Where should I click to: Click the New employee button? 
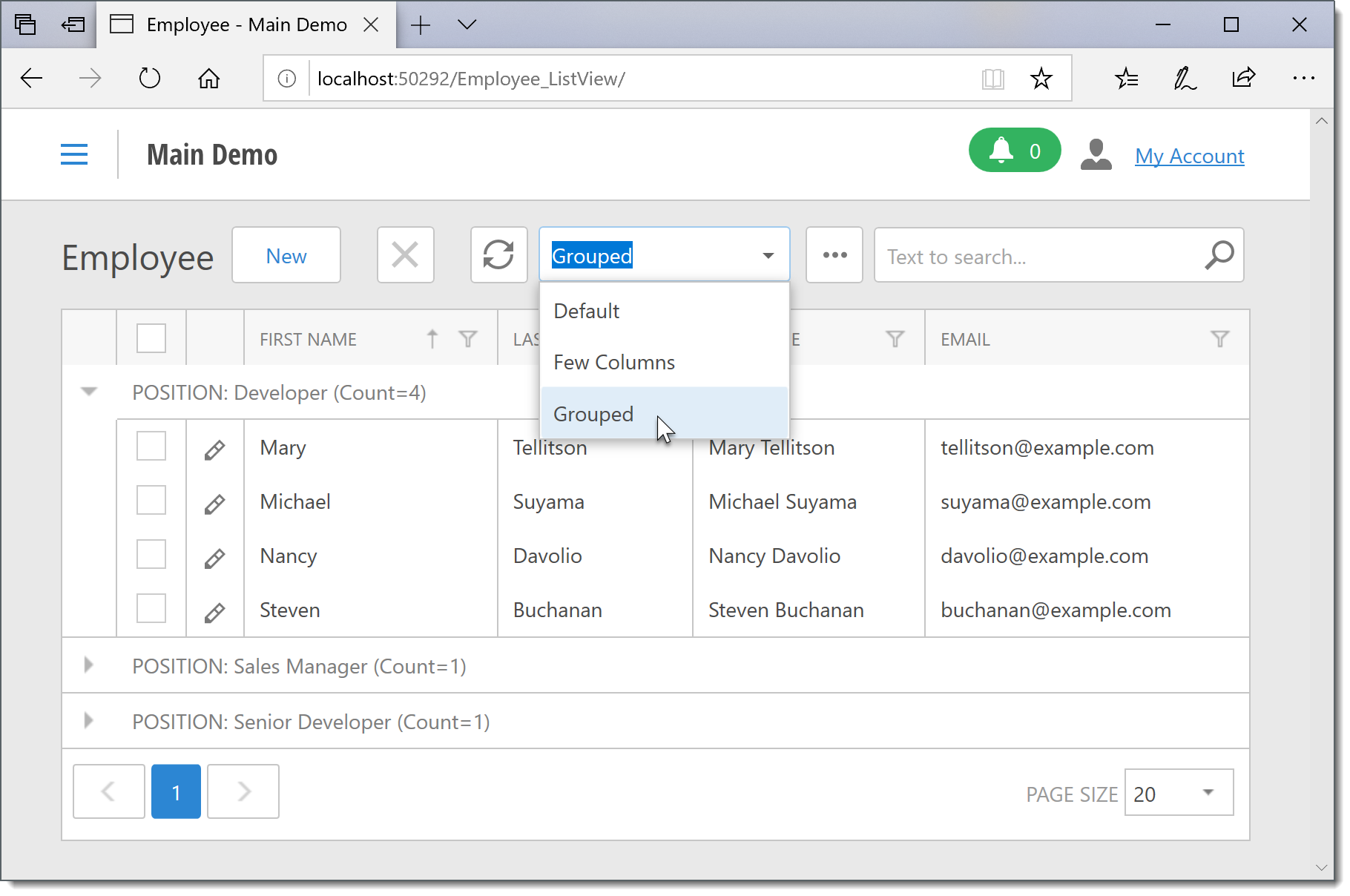point(286,255)
